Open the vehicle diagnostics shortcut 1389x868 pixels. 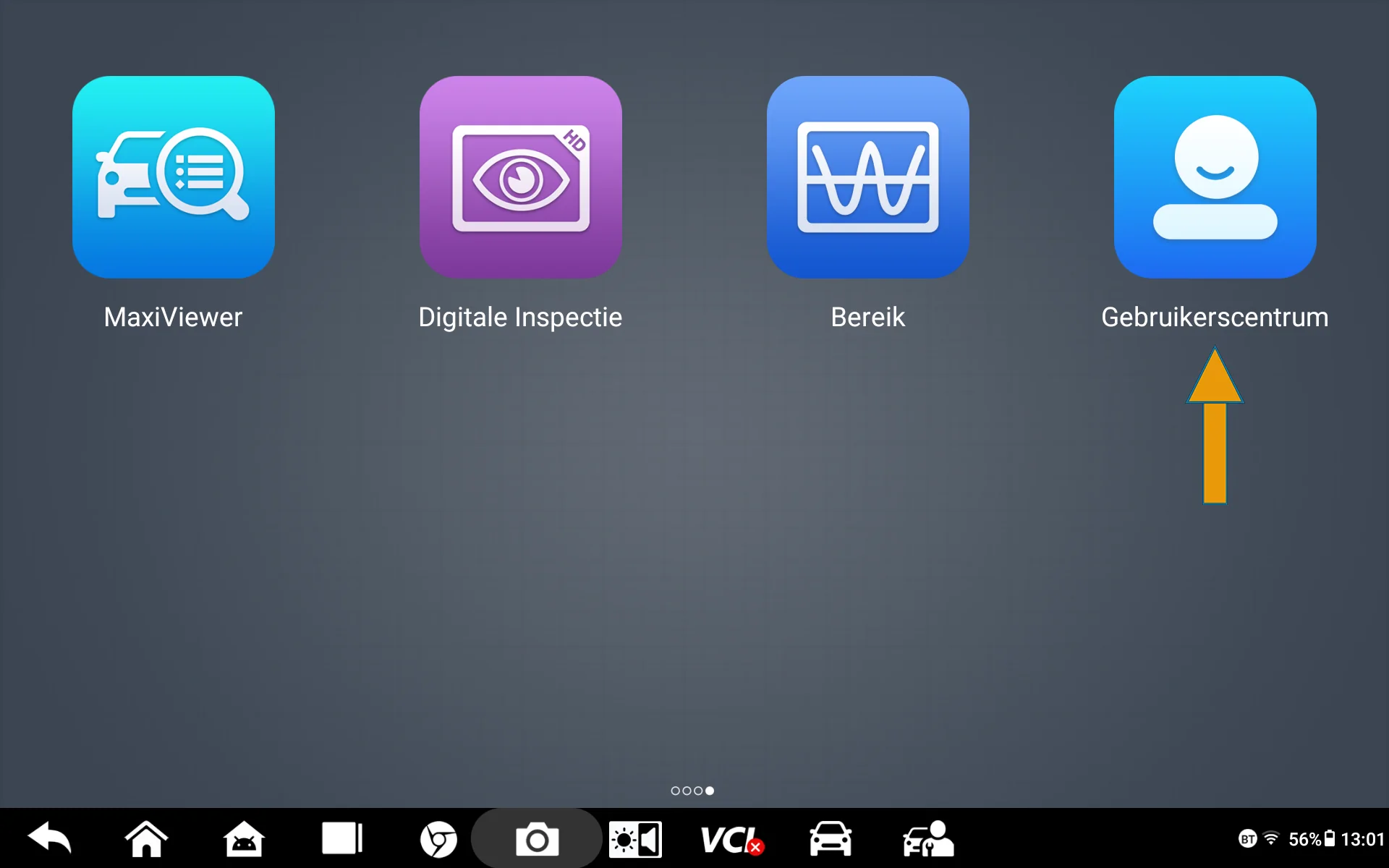pyautogui.click(x=830, y=838)
